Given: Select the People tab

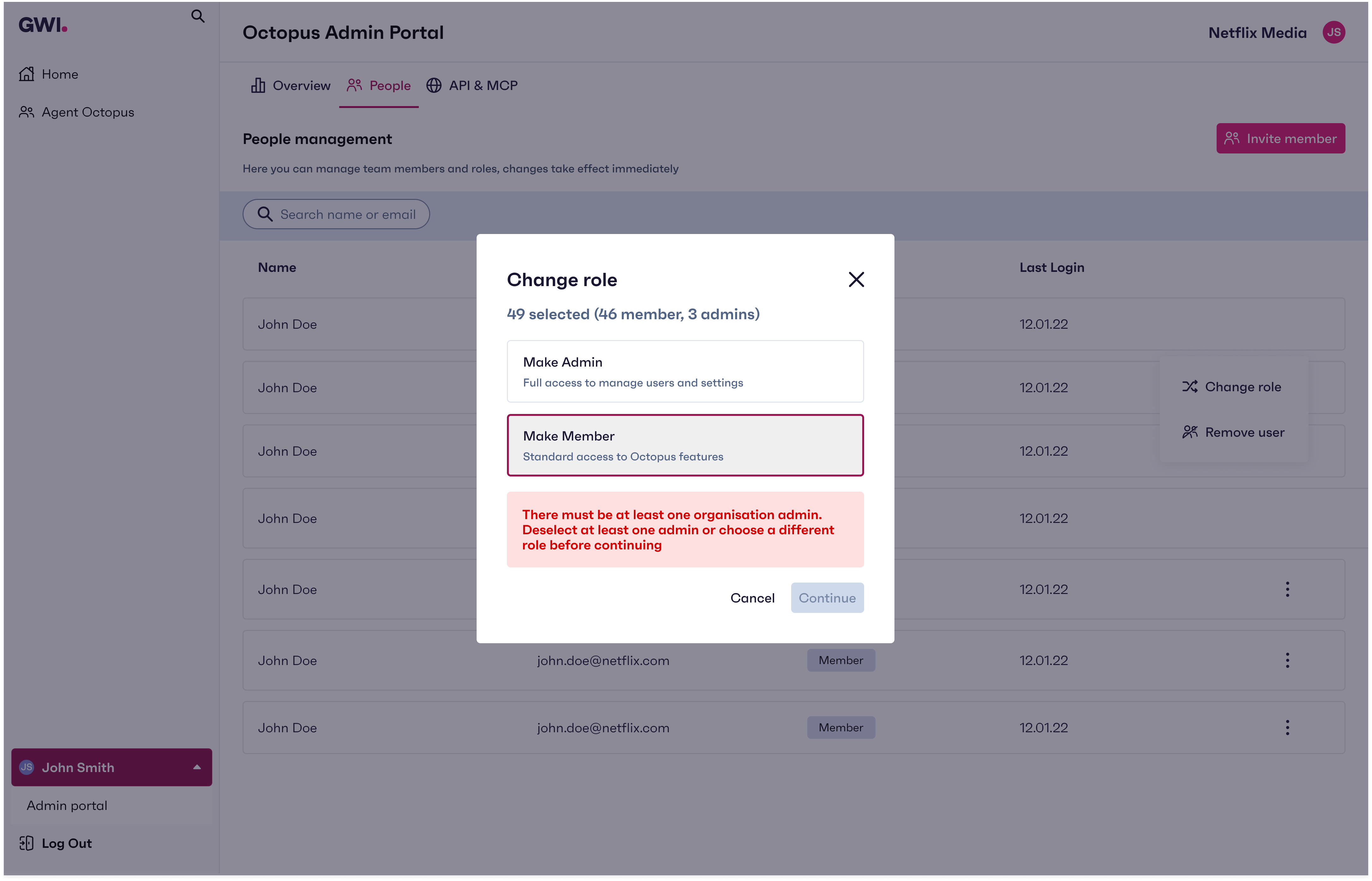Looking at the screenshot, I should pyautogui.click(x=379, y=86).
